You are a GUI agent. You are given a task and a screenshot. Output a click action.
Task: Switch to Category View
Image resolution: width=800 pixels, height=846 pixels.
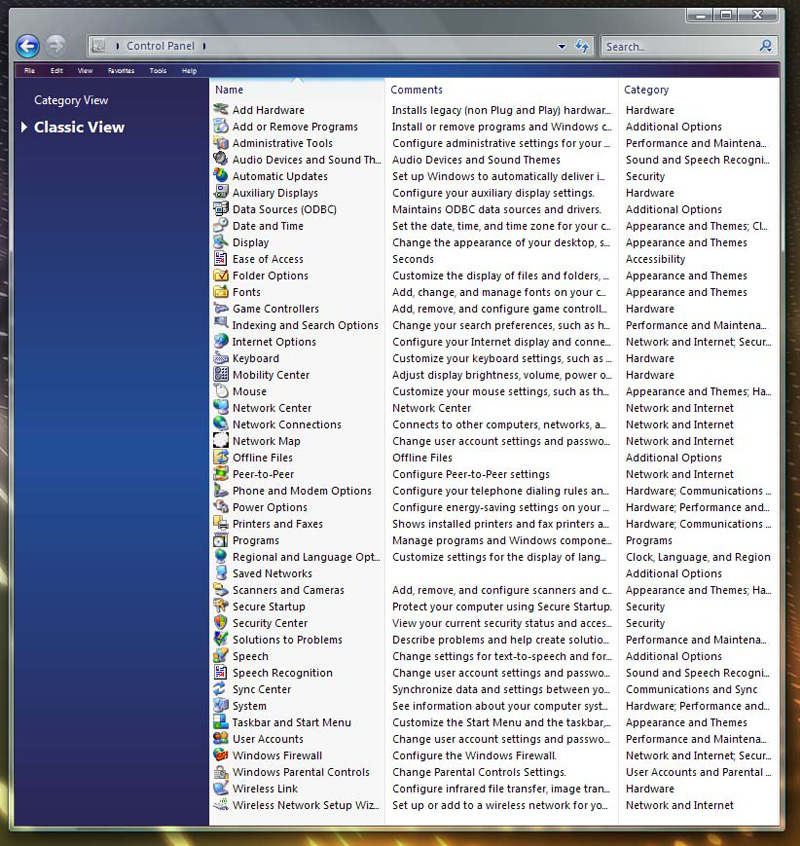point(71,100)
